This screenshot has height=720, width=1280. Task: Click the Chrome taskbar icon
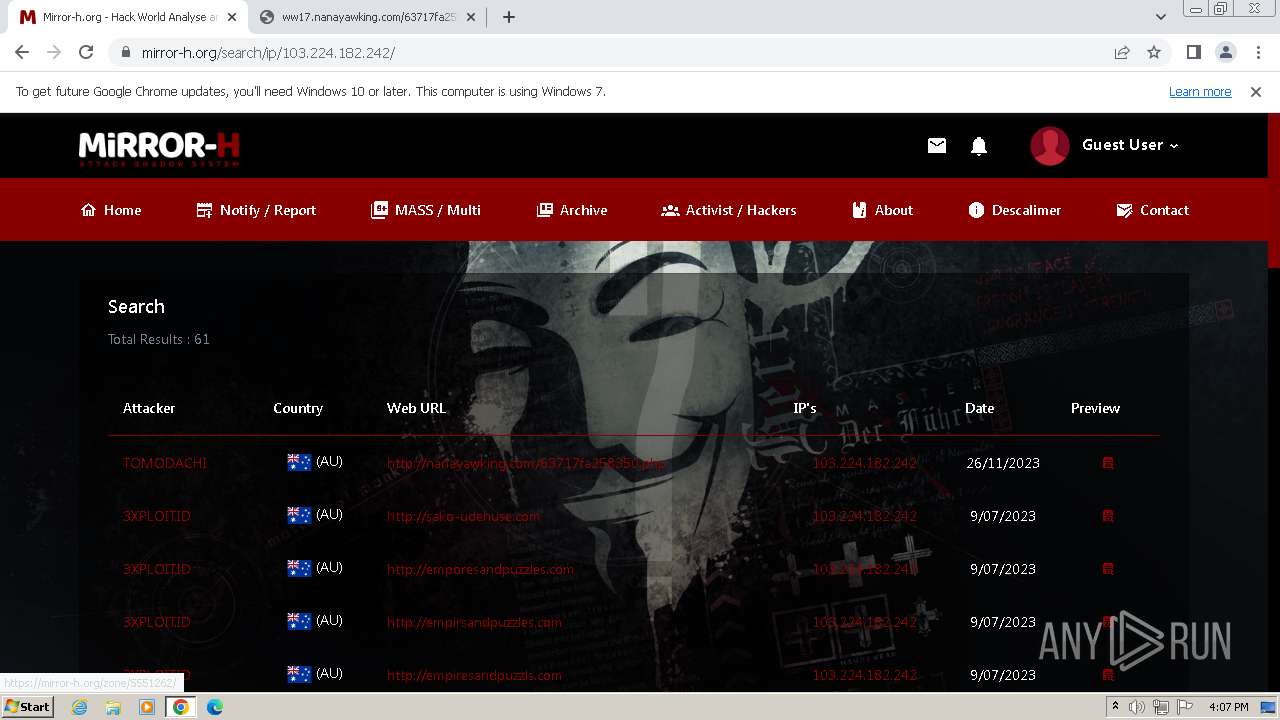(x=181, y=707)
